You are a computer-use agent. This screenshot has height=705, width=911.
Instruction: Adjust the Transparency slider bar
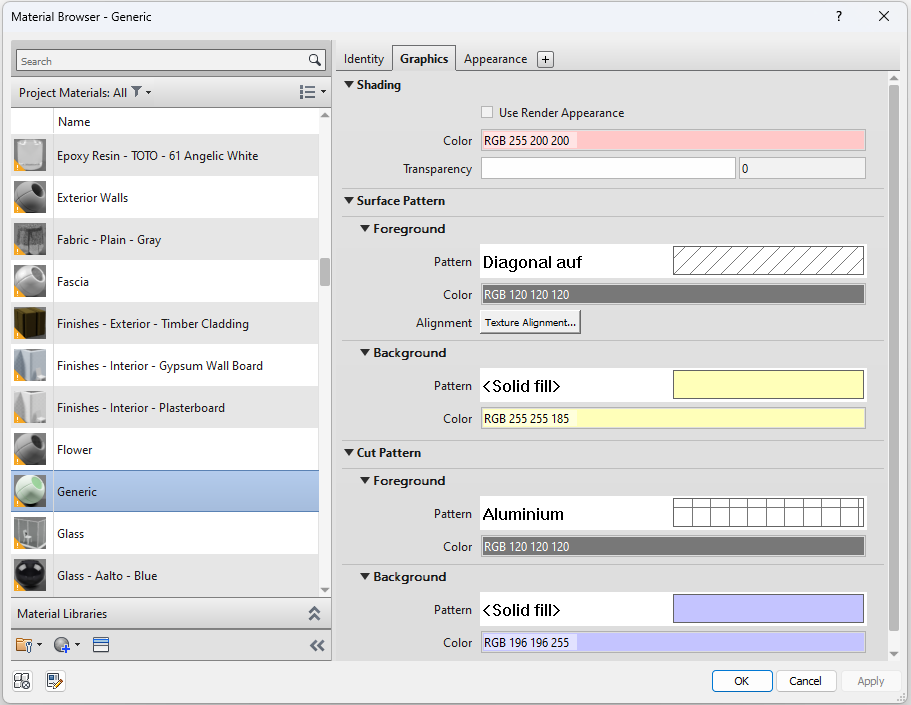(x=608, y=169)
